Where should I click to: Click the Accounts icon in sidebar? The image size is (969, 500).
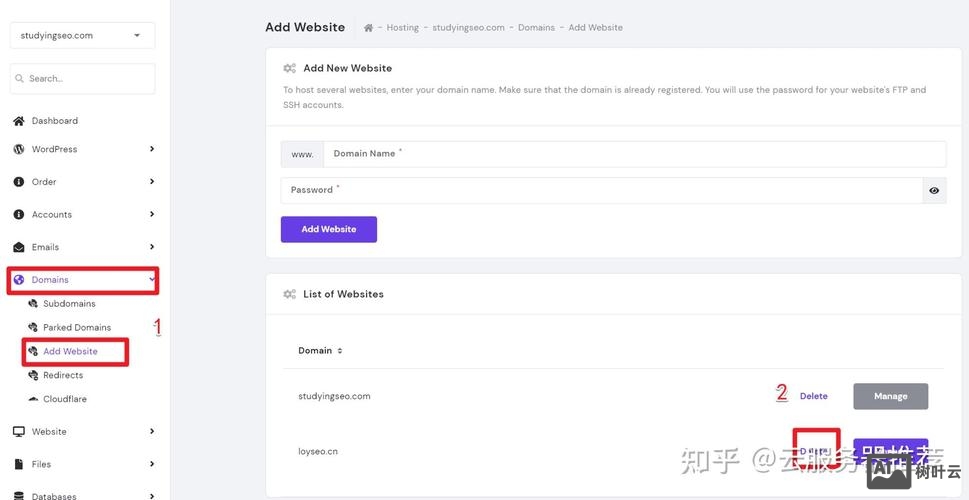(18, 214)
